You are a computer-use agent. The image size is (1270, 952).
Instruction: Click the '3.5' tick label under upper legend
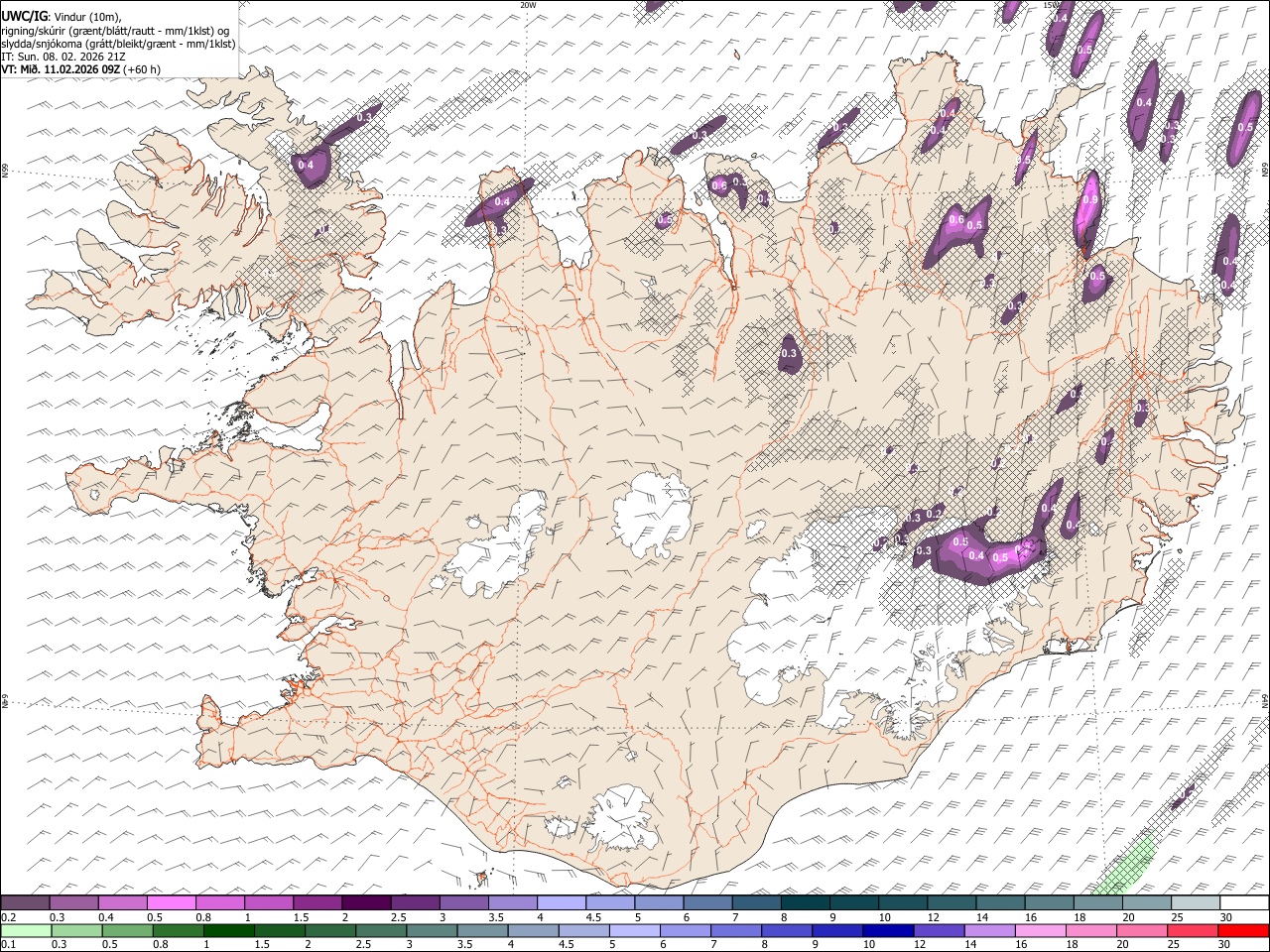click(x=496, y=917)
